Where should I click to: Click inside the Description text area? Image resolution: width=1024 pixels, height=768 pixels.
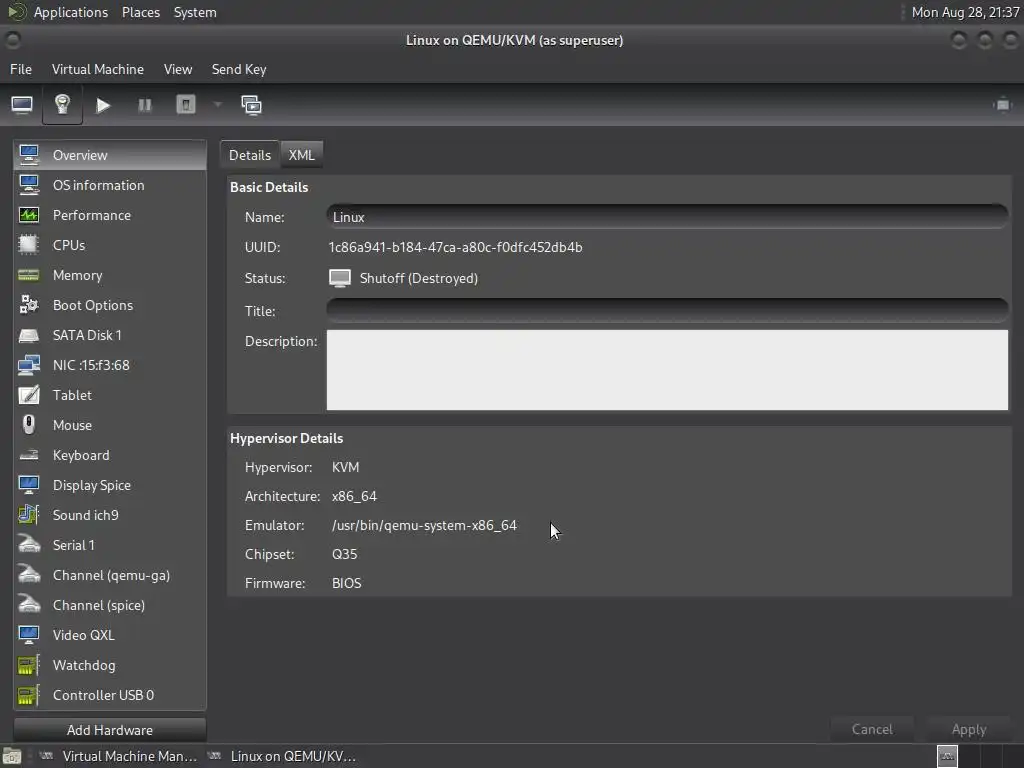click(667, 370)
